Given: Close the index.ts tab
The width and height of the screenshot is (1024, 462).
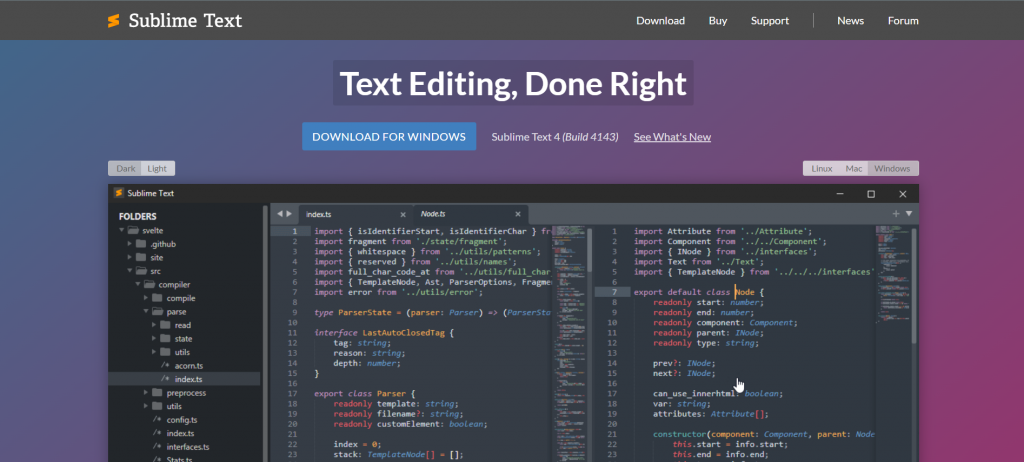Looking at the screenshot, I should (403, 214).
